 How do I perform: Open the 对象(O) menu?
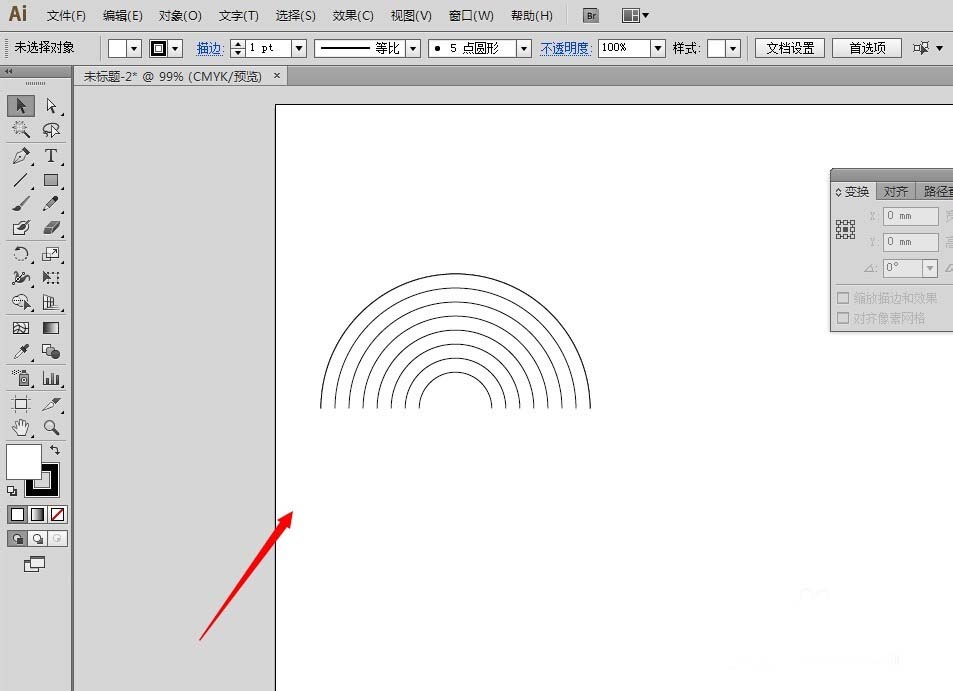point(180,16)
